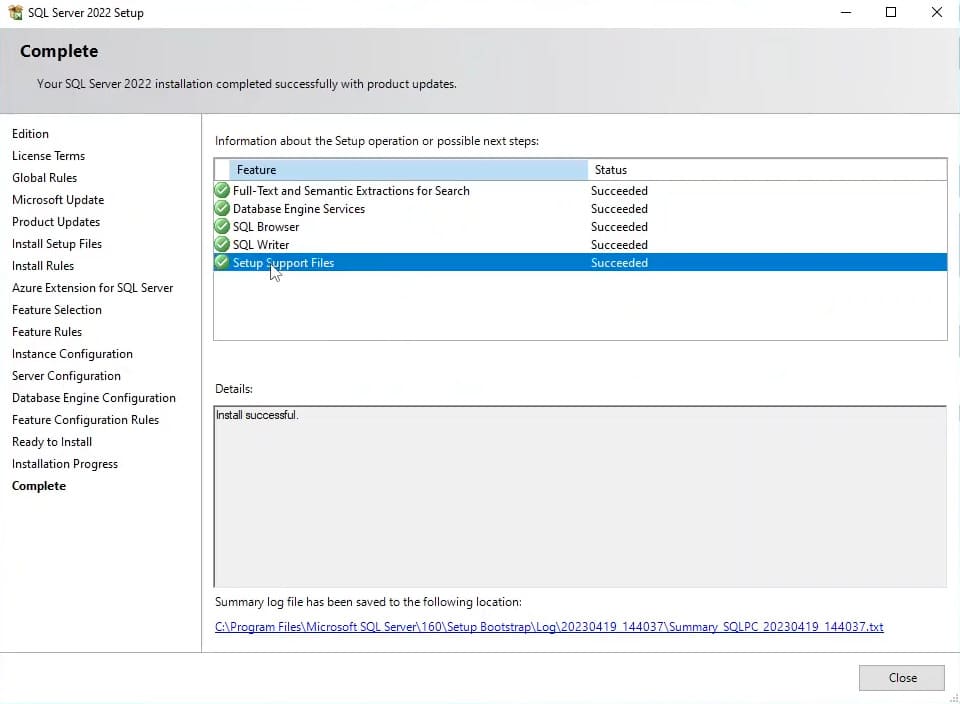Click the SQL Server Setup title bar icon

tap(15, 13)
